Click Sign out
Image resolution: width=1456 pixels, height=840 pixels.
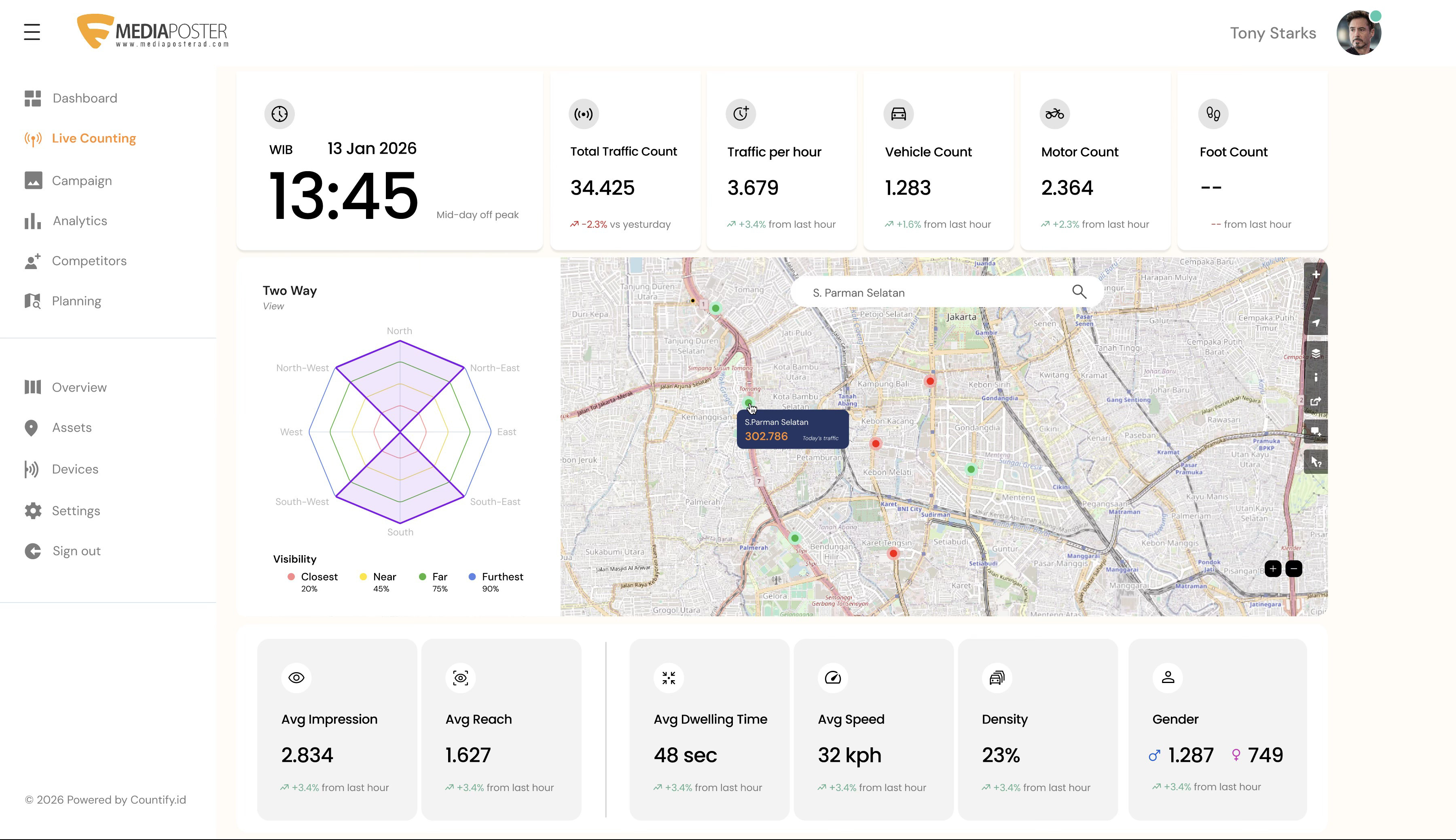(x=77, y=551)
